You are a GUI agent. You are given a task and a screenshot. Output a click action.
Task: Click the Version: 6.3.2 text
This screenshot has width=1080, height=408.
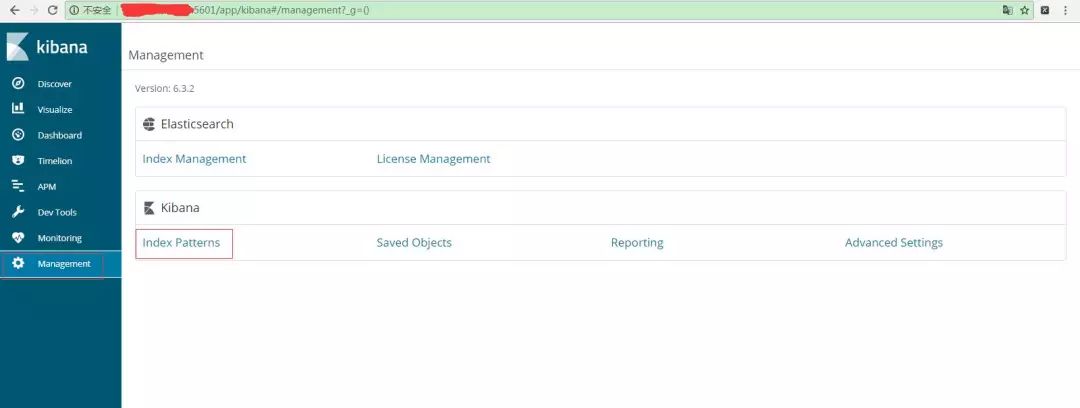pos(165,88)
